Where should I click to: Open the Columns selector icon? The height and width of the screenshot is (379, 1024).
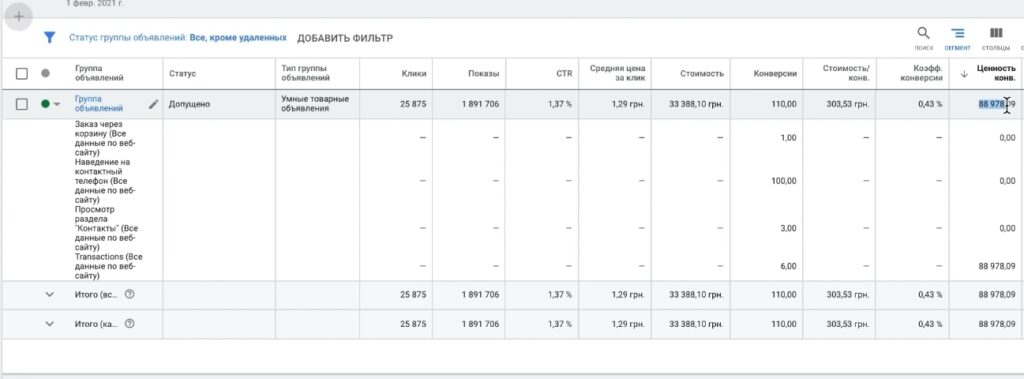(x=996, y=33)
